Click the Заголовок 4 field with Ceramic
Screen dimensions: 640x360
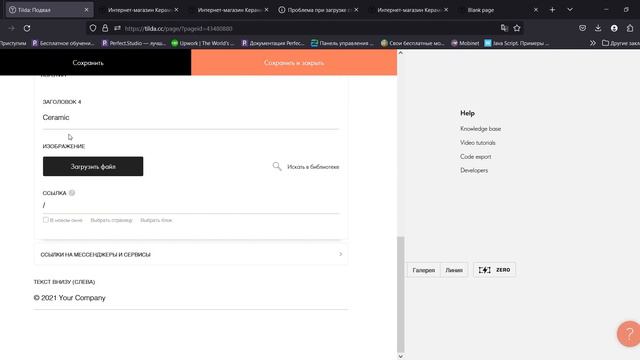(191, 118)
